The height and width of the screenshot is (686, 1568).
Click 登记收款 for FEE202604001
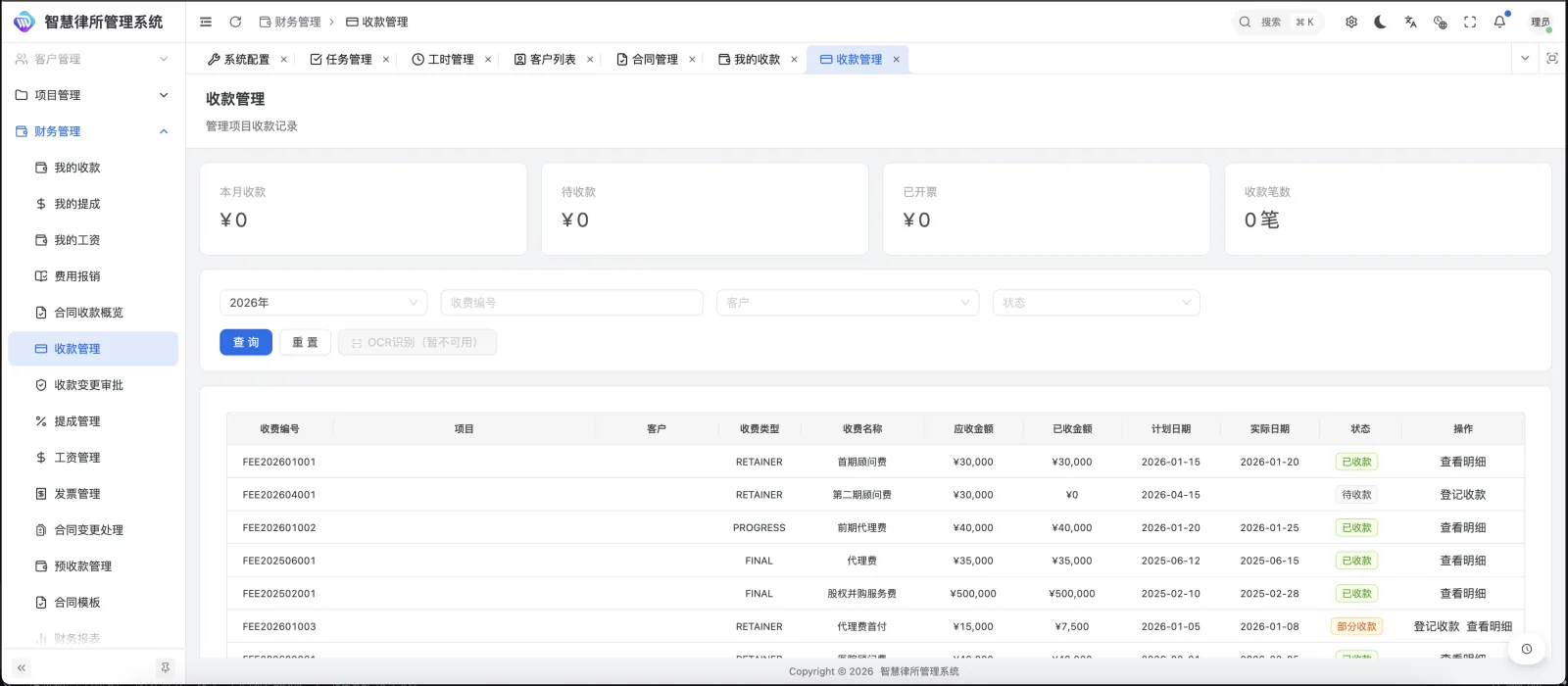click(1463, 495)
